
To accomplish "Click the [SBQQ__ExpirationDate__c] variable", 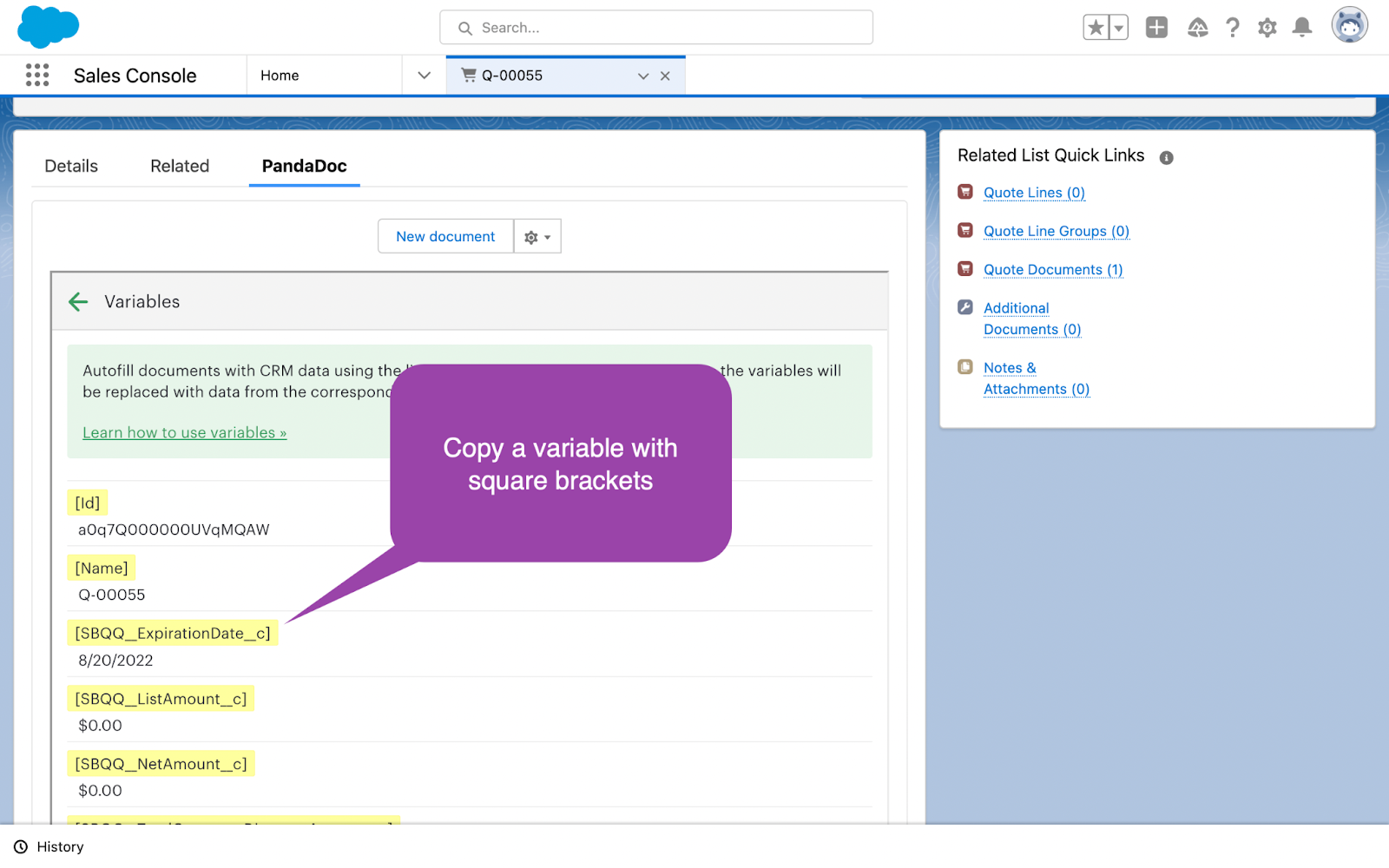I will pyautogui.click(x=173, y=633).
